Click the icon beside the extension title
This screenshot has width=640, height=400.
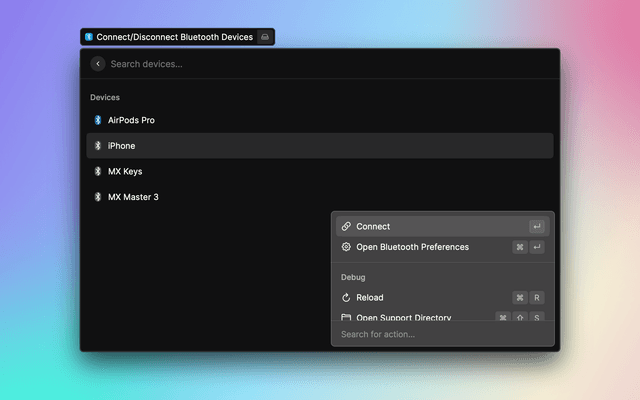point(264,37)
